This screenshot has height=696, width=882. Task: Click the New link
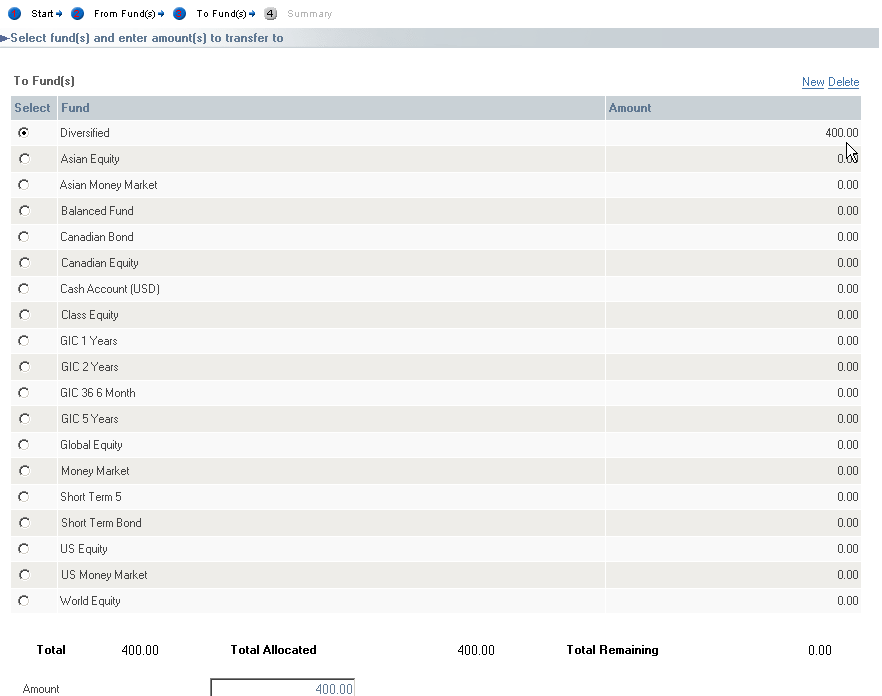813,82
